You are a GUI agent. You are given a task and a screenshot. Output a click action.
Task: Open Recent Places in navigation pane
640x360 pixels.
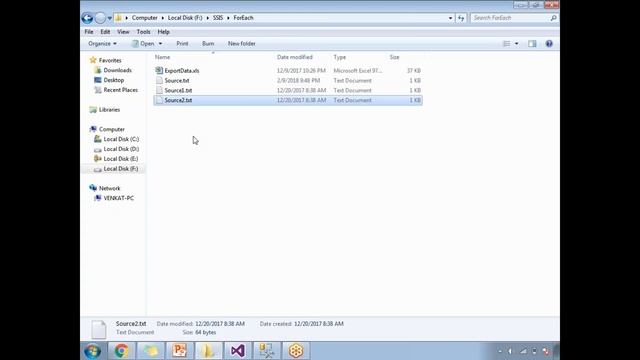pos(120,90)
